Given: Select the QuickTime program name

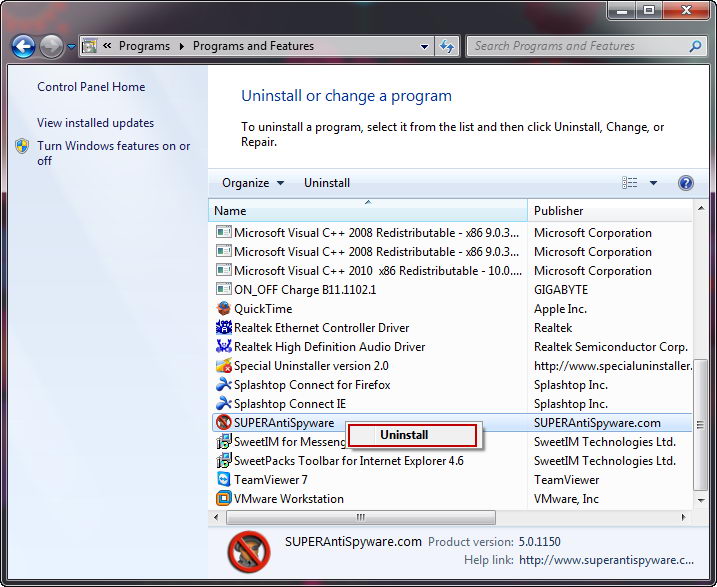Looking at the screenshot, I should coord(263,309).
